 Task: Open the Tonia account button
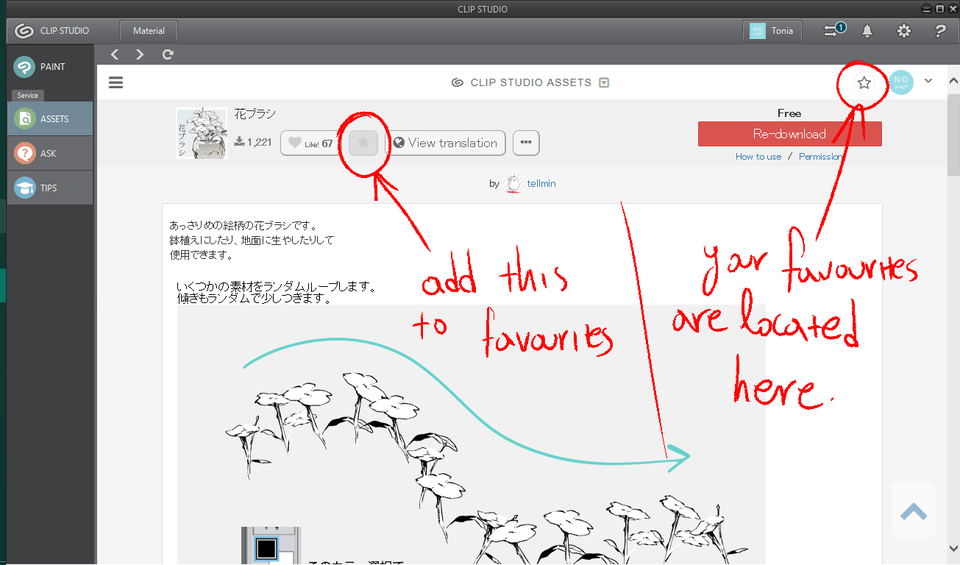click(772, 31)
